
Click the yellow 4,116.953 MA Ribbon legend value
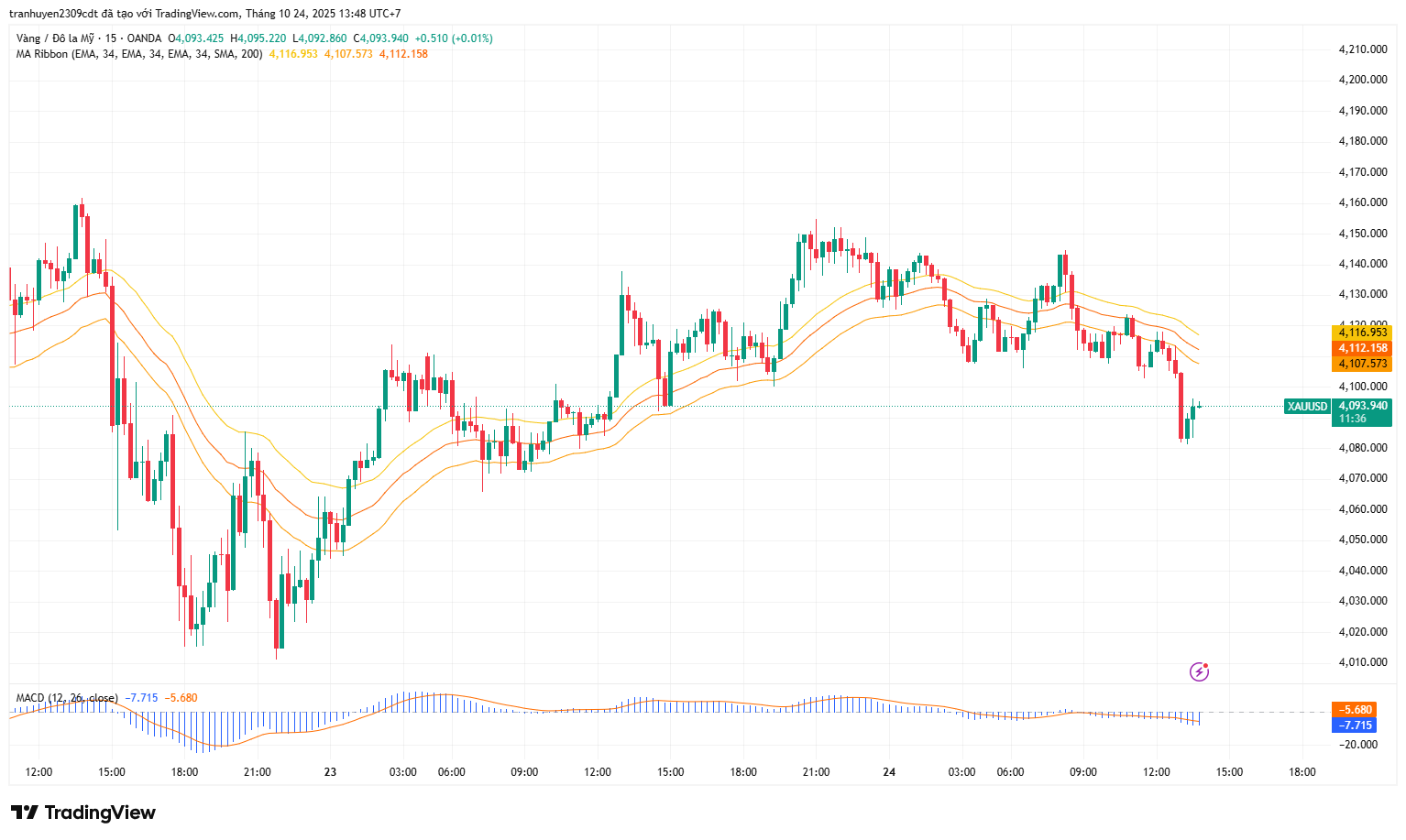click(293, 54)
